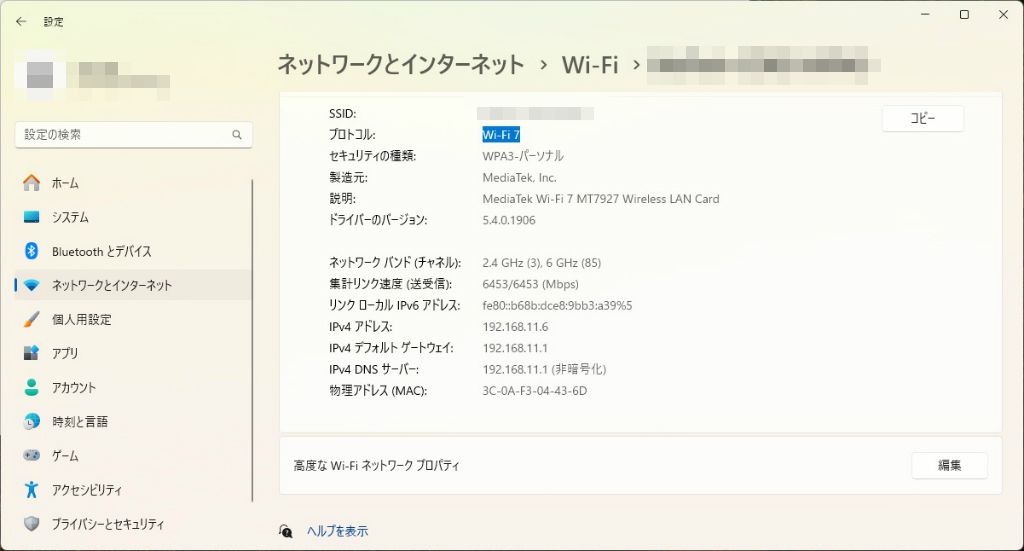The image size is (1024, 551).
Task: Select the System (システム) monitor icon
Action: point(31,217)
